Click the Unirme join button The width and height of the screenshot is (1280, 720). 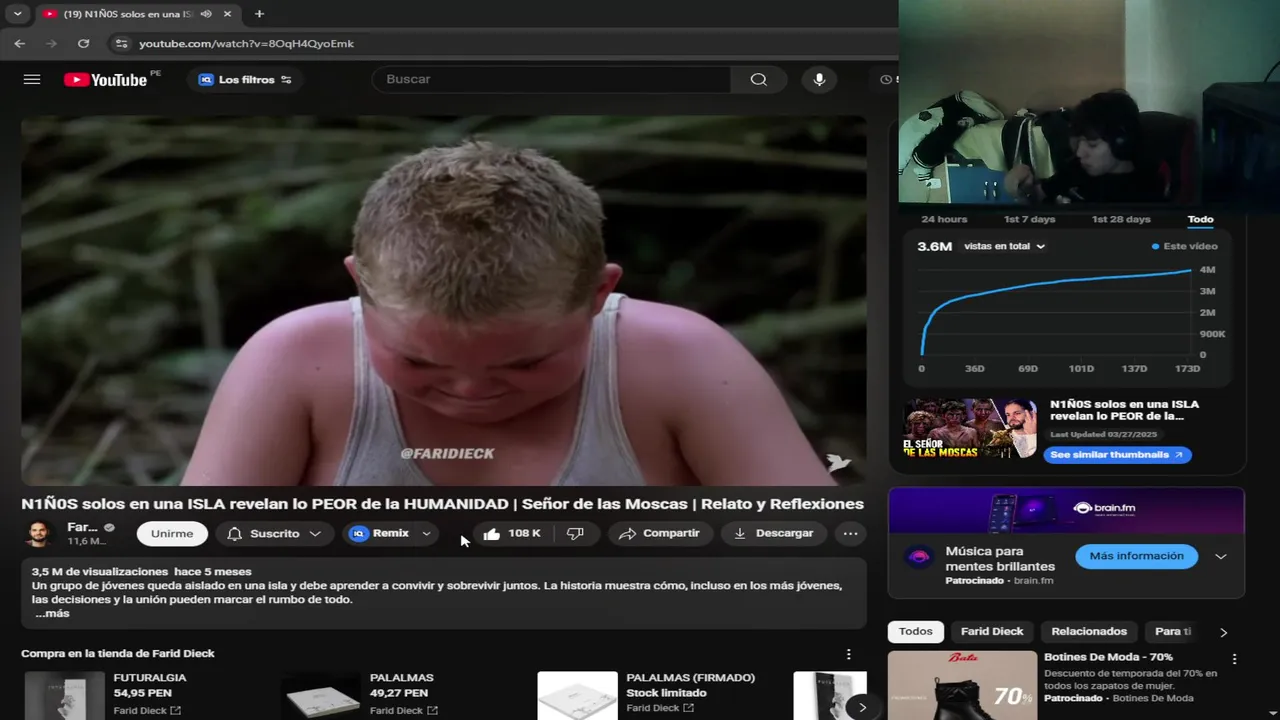click(172, 534)
